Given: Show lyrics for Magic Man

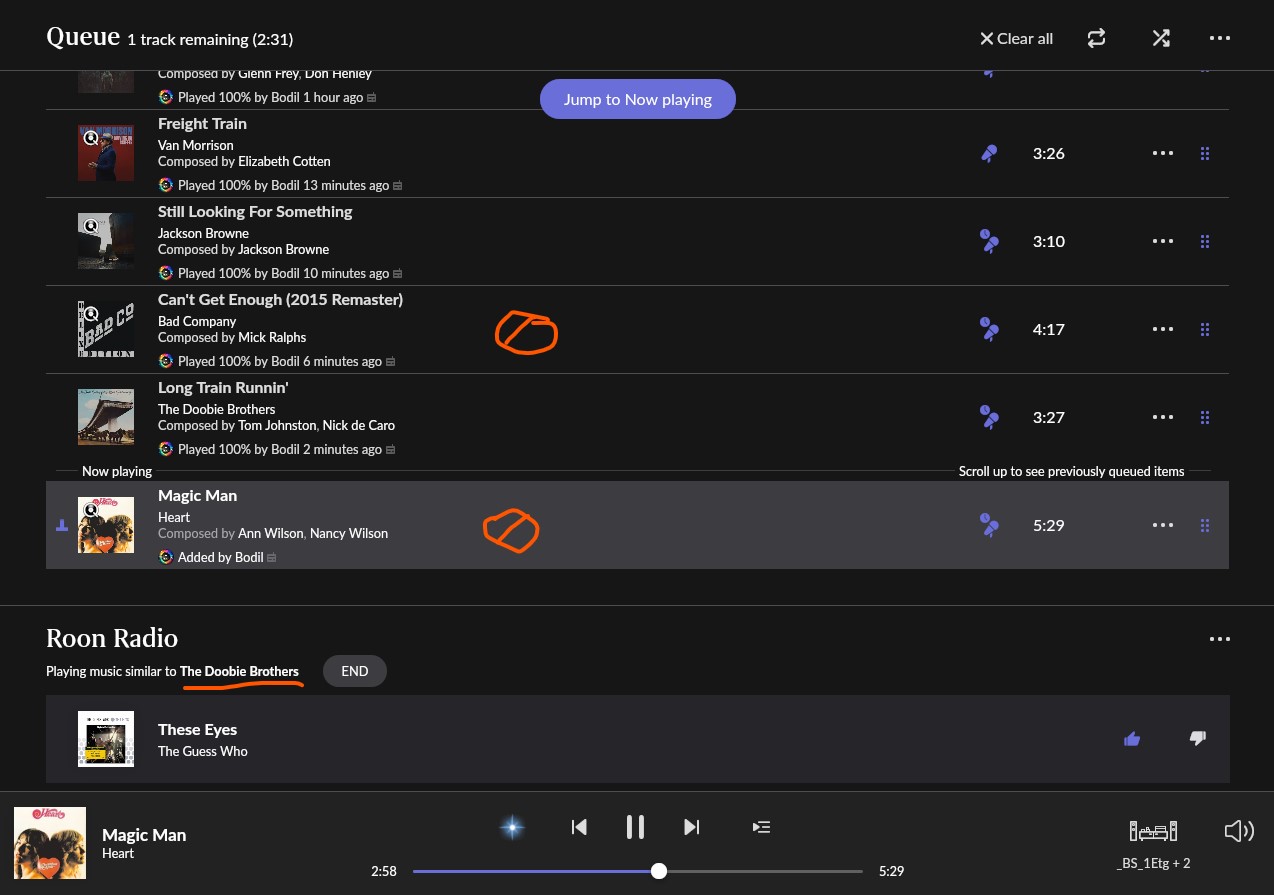Looking at the screenshot, I should tap(989, 525).
